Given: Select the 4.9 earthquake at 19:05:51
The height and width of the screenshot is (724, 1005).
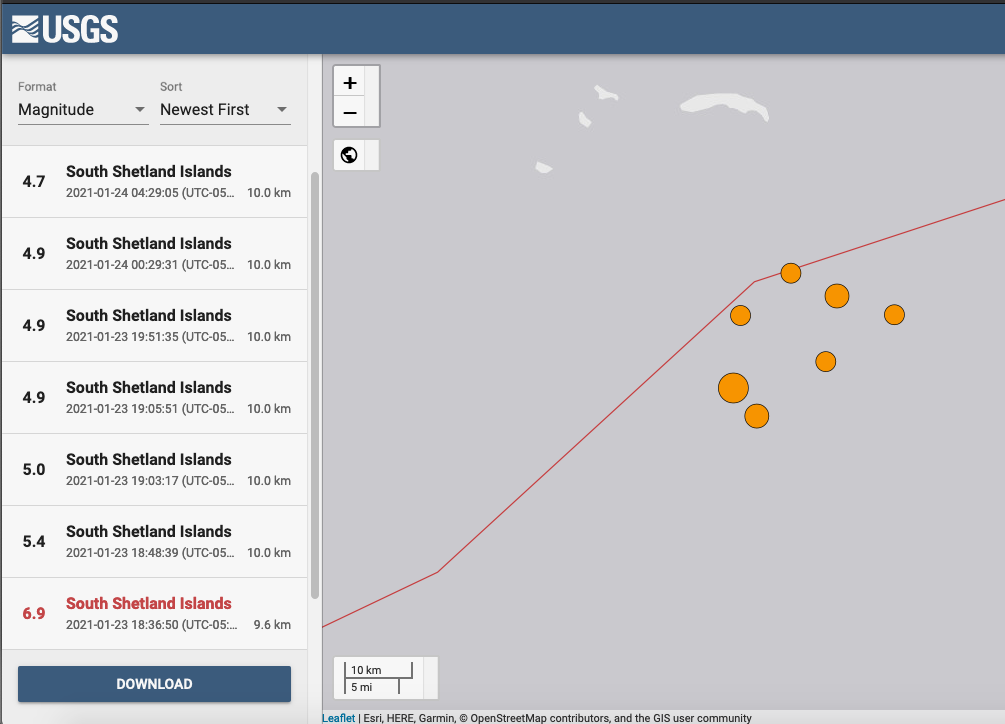Looking at the screenshot, I should [x=154, y=398].
